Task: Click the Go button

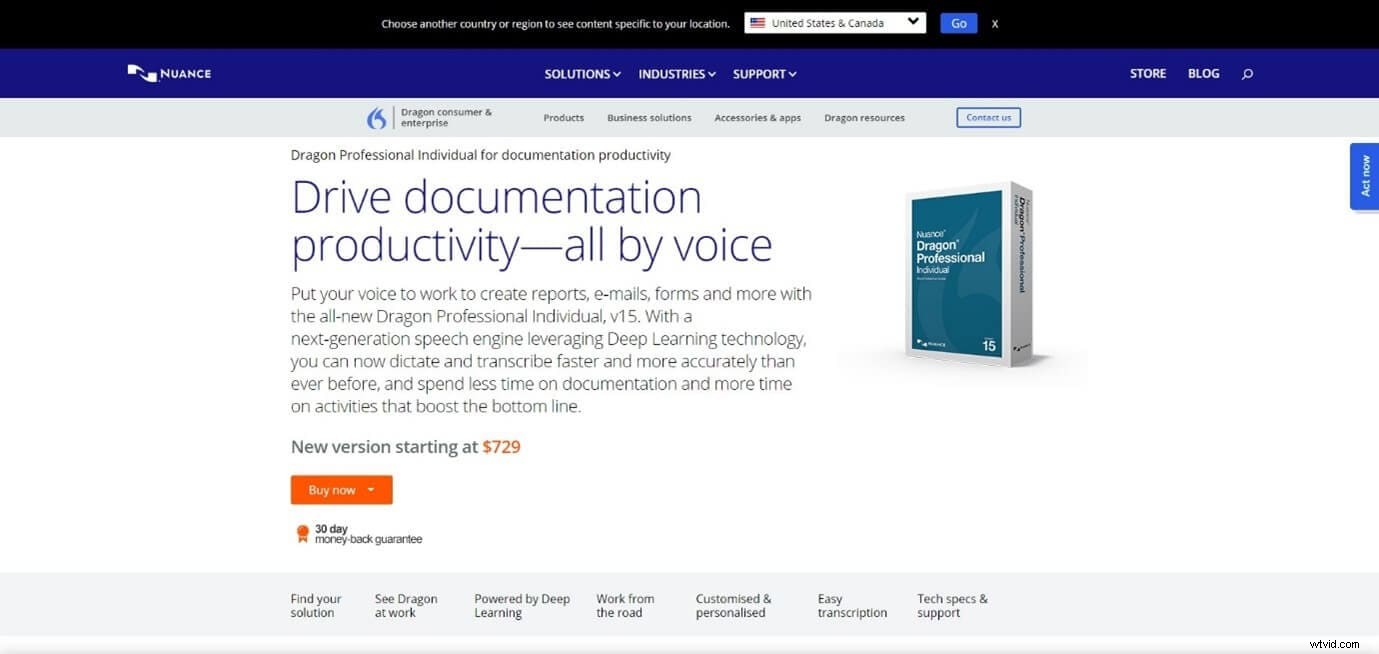Action: [x=957, y=22]
